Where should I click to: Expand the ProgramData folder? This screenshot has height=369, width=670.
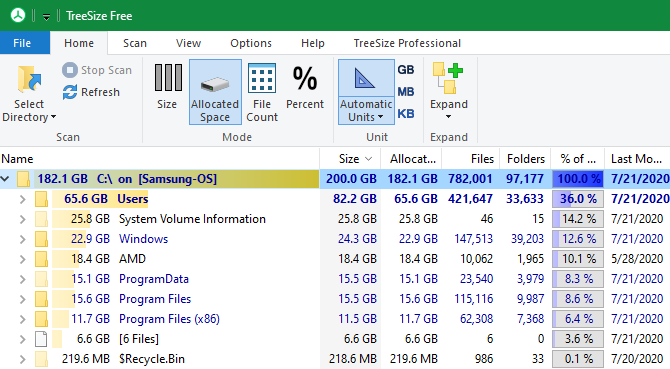pos(23,279)
